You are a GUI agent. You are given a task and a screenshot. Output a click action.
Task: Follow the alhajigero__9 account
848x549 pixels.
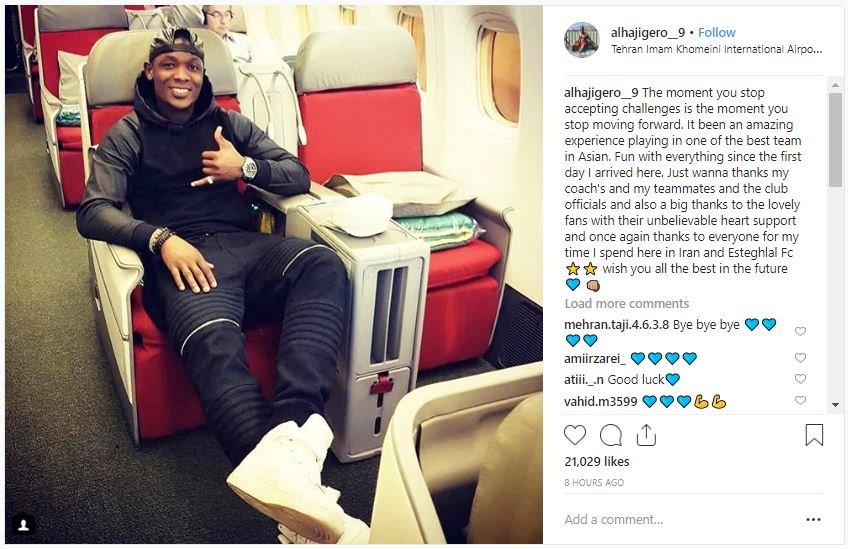click(x=717, y=32)
